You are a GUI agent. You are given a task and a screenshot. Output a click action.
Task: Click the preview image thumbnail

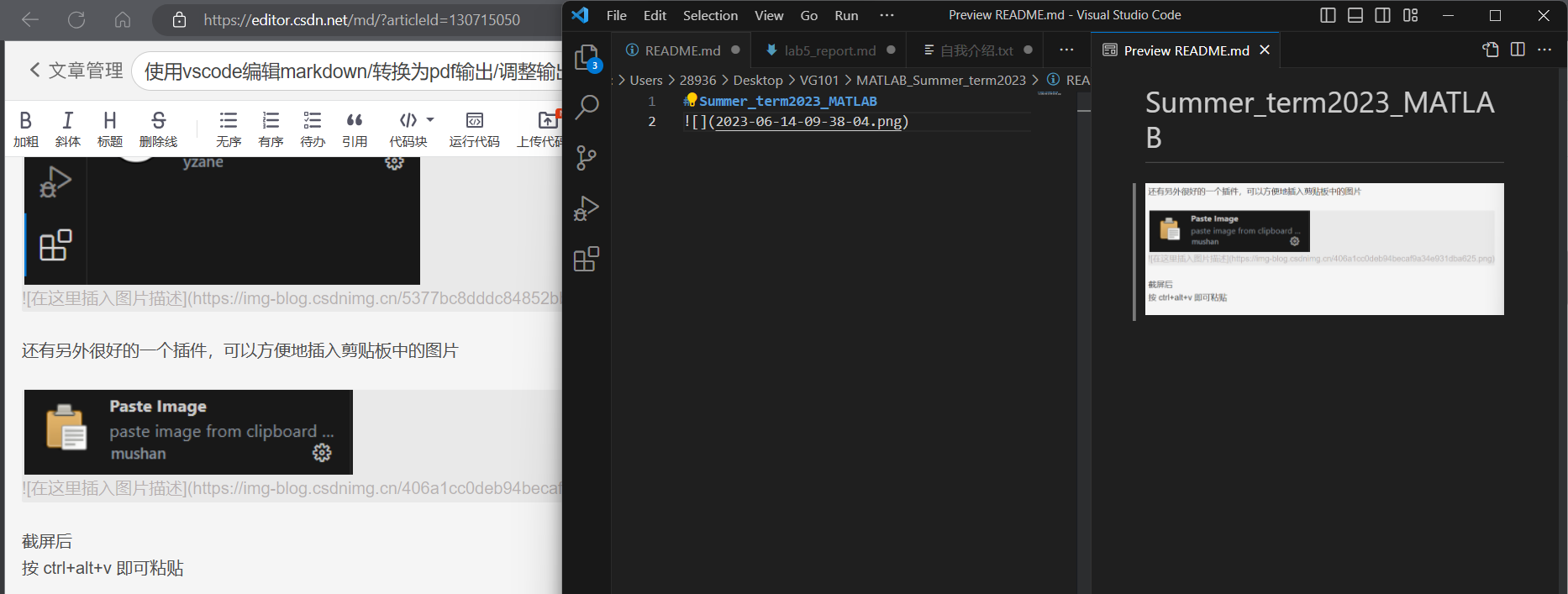pyautogui.click(x=1324, y=249)
